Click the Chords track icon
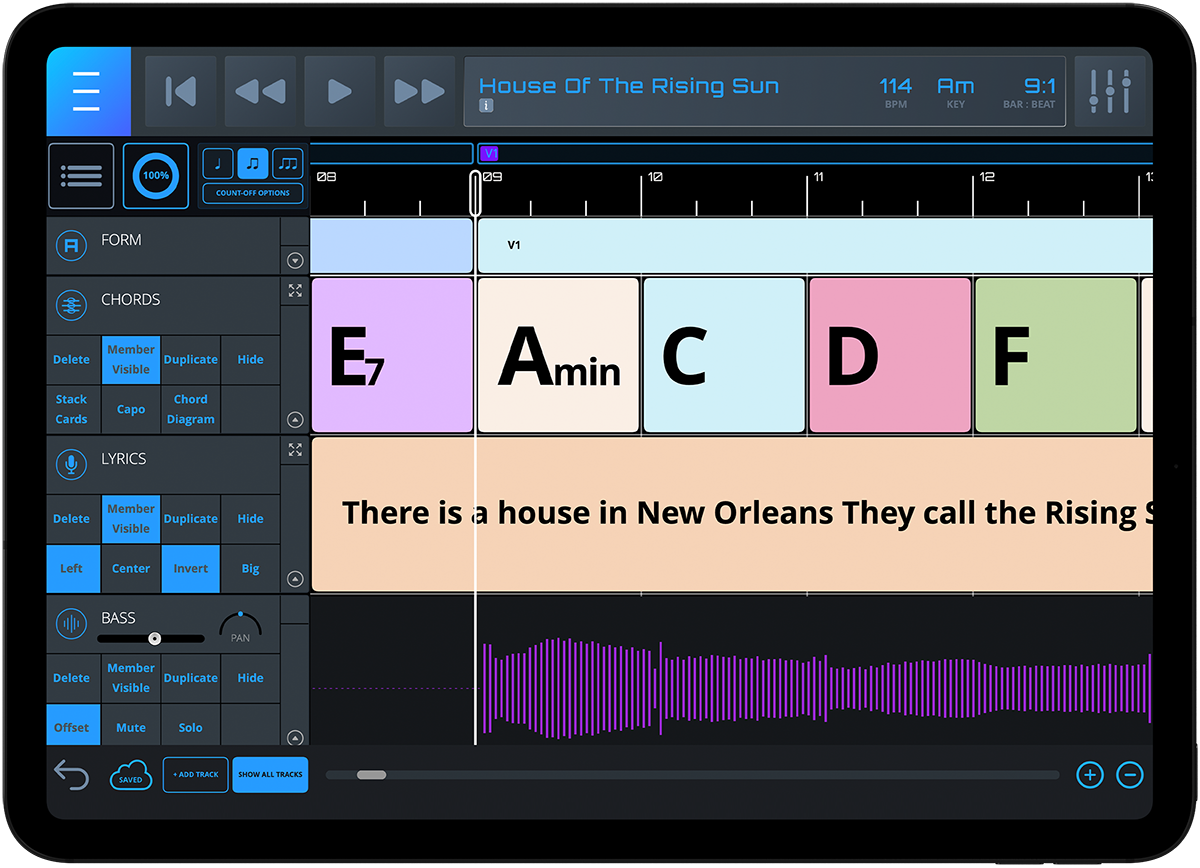The width and height of the screenshot is (1200, 868). [x=71, y=306]
